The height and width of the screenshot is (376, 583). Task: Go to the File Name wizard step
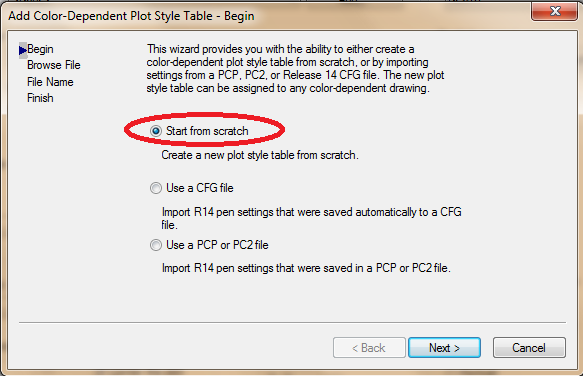point(50,82)
